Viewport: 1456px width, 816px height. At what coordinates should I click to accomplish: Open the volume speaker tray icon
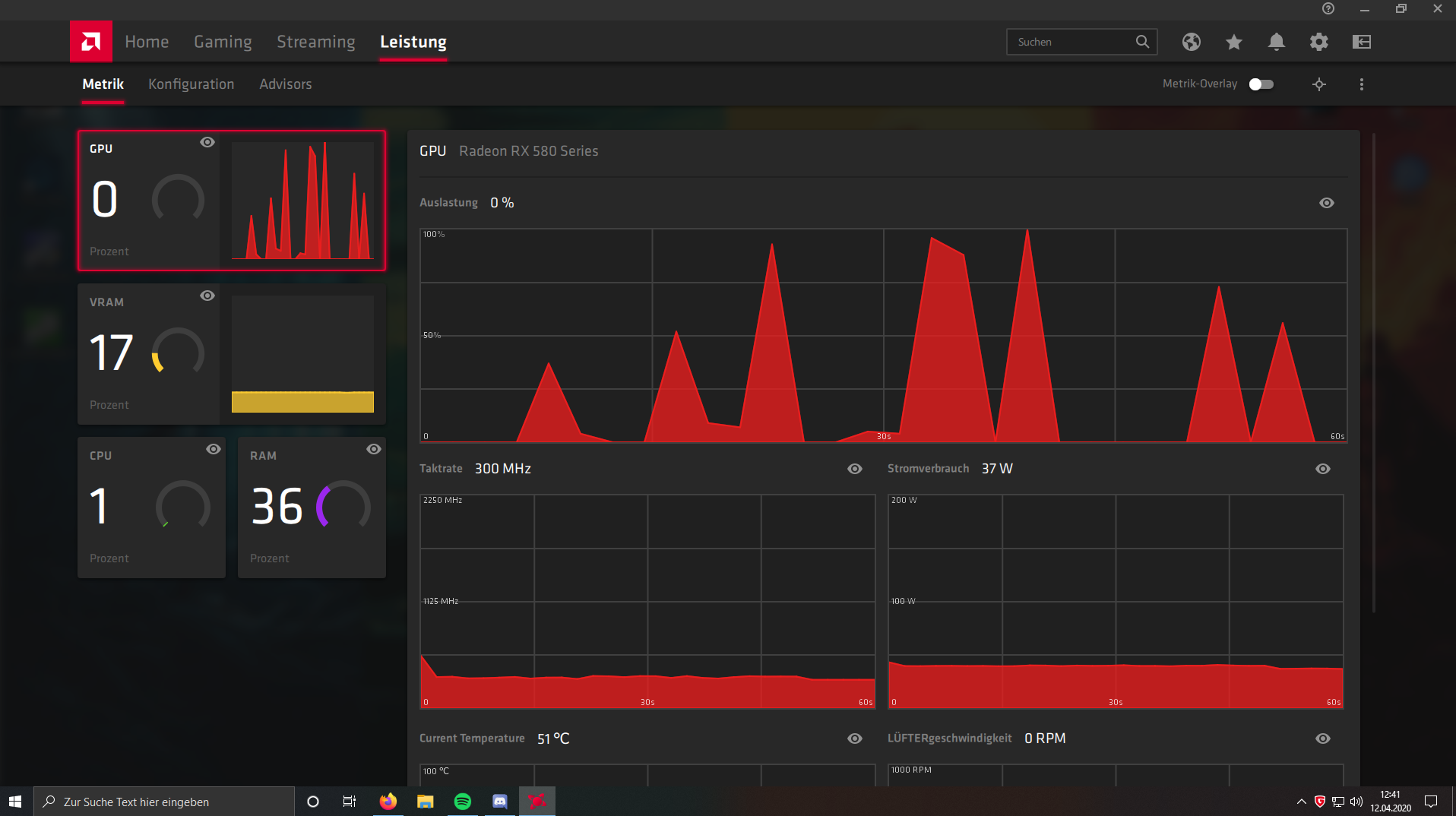1356,802
